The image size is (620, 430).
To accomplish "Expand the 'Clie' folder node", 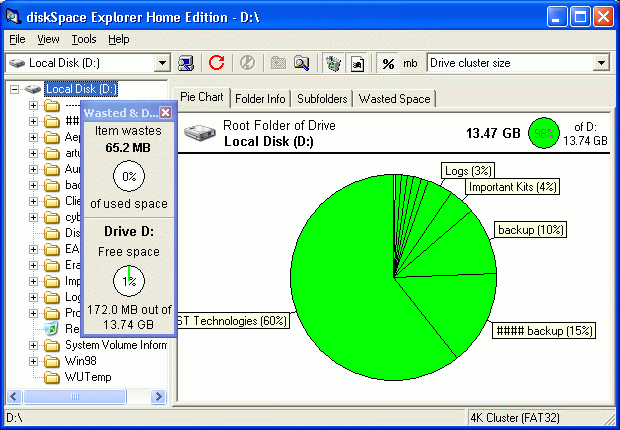I will 34,201.
